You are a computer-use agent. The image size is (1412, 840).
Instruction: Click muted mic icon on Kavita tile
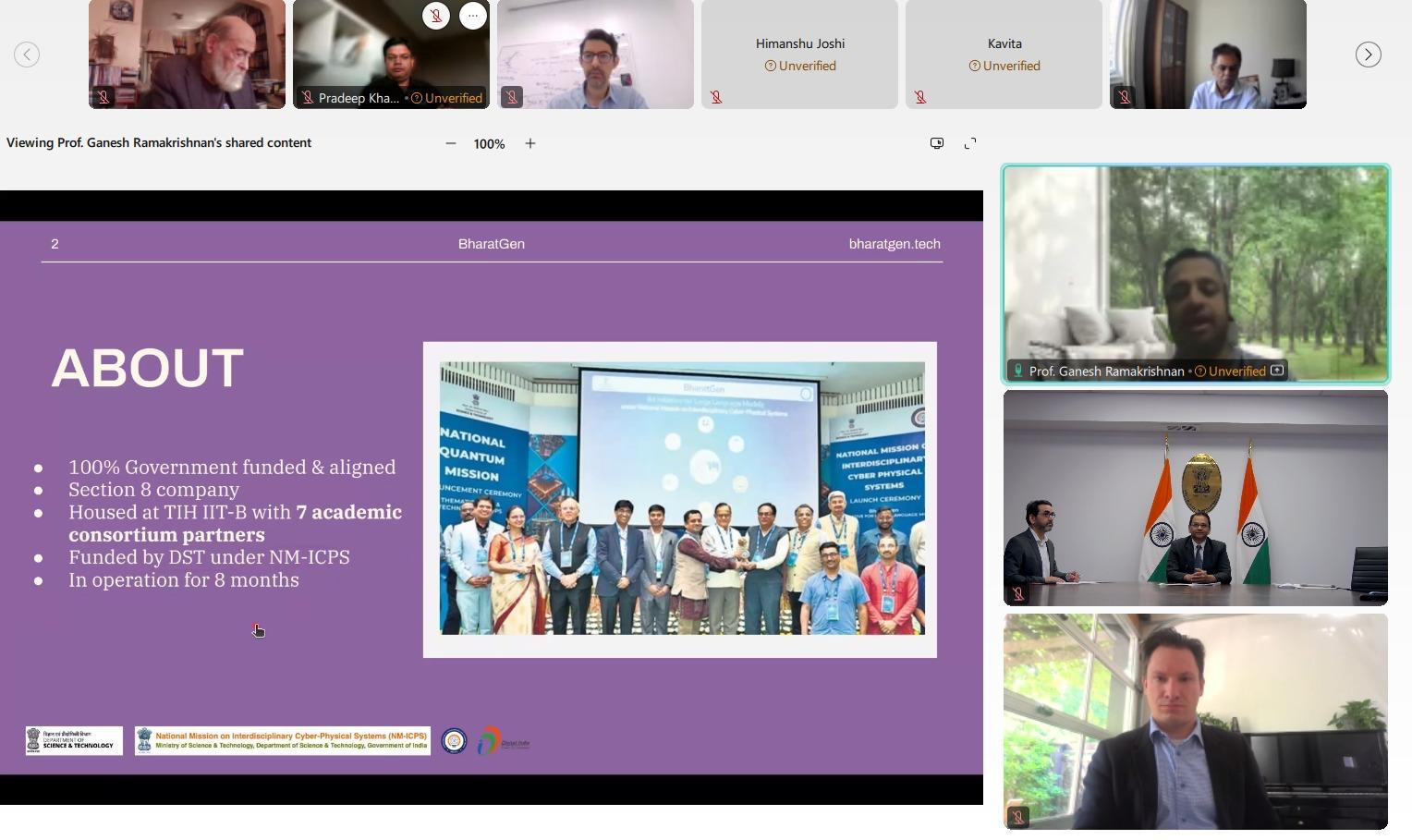coord(920,97)
